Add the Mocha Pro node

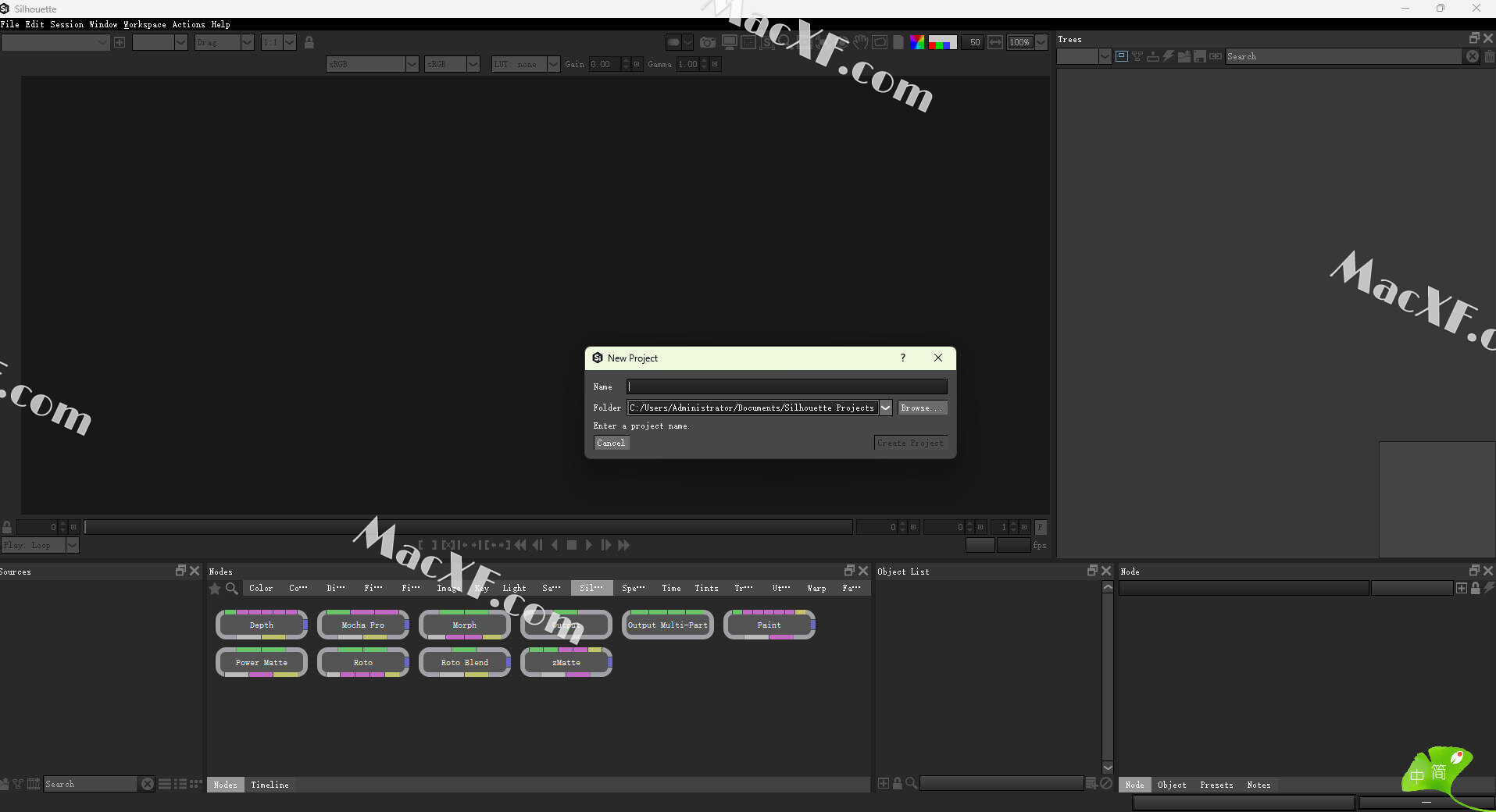(362, 625)
